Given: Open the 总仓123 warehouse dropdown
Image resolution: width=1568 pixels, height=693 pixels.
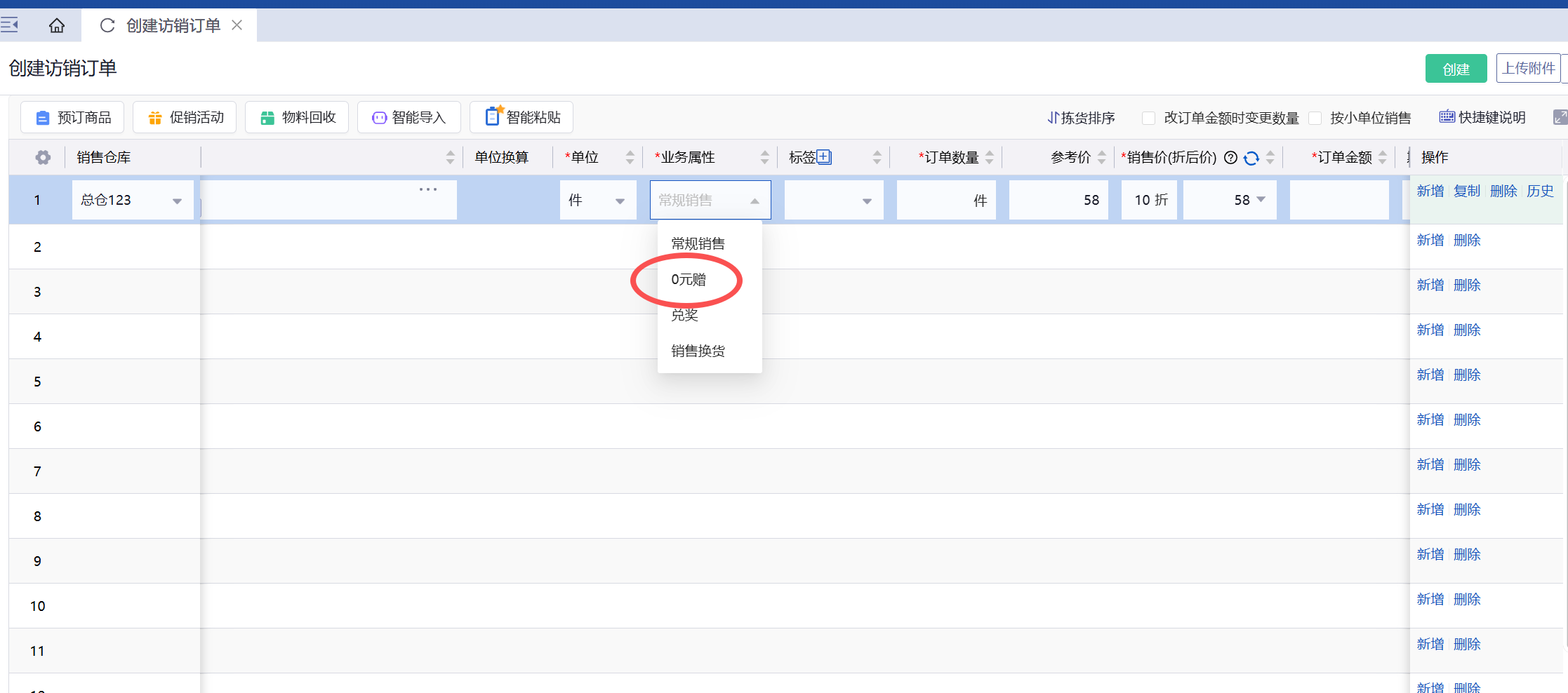Looking at the screenshot, I should point(133,200).
